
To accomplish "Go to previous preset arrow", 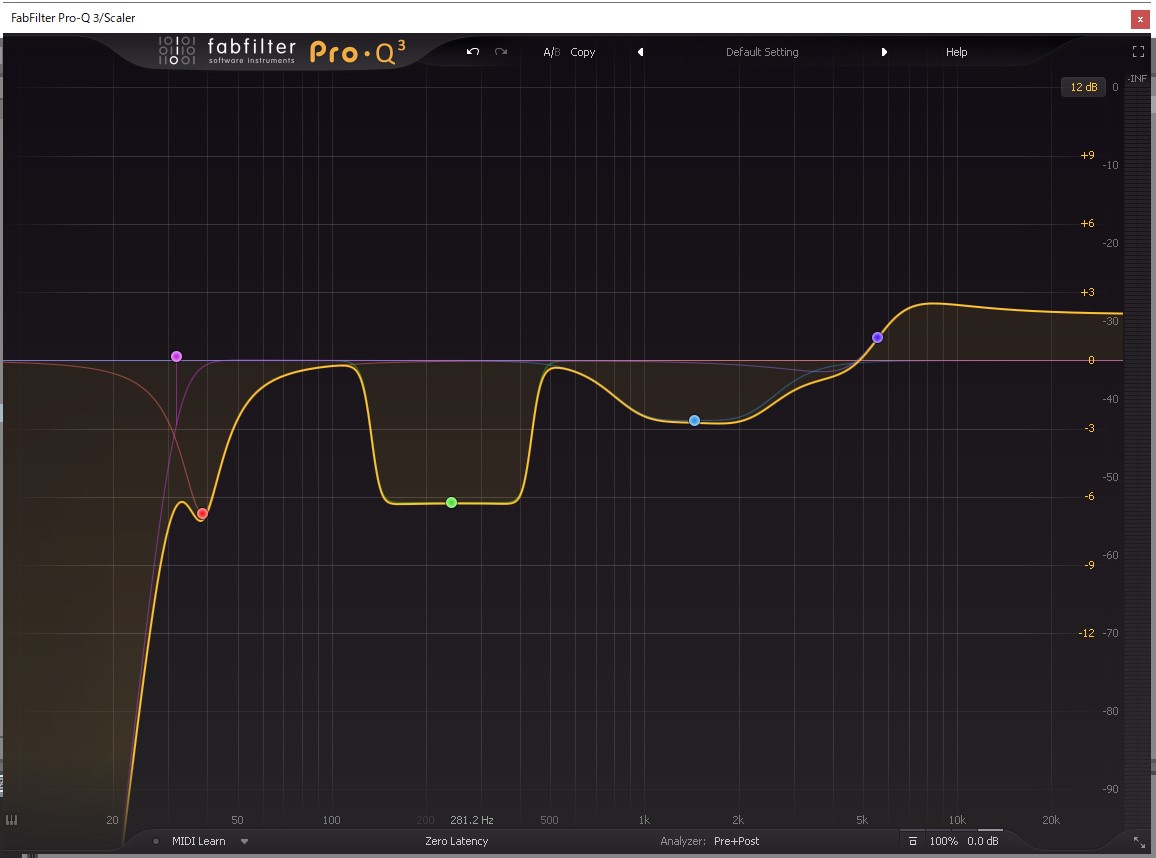I will click(x=641, y=52).
